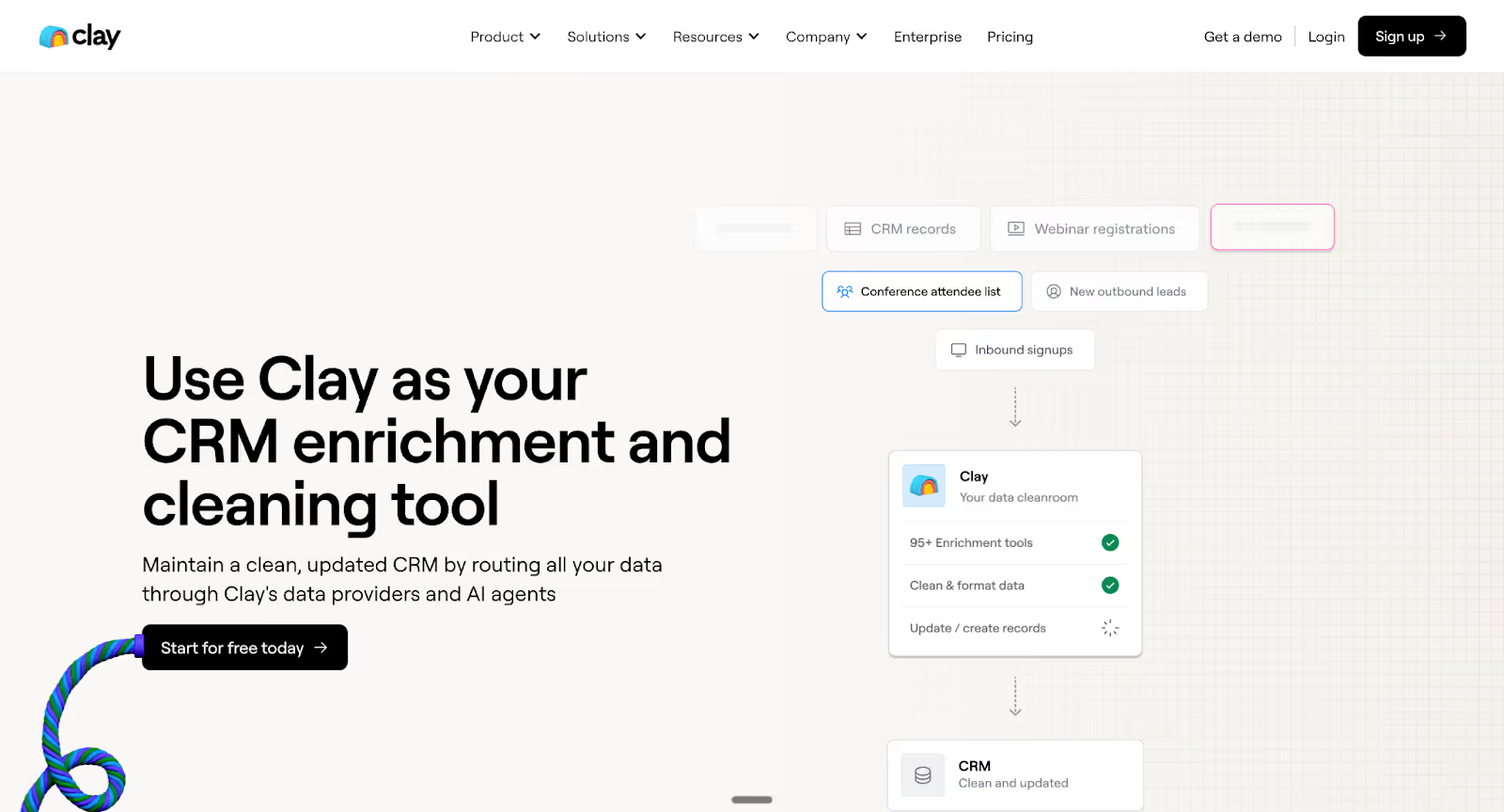The width and height of the screenshot is (1504, 812).
Task: Click the Clean and updated subtitle
Action: click(1013, 783)
